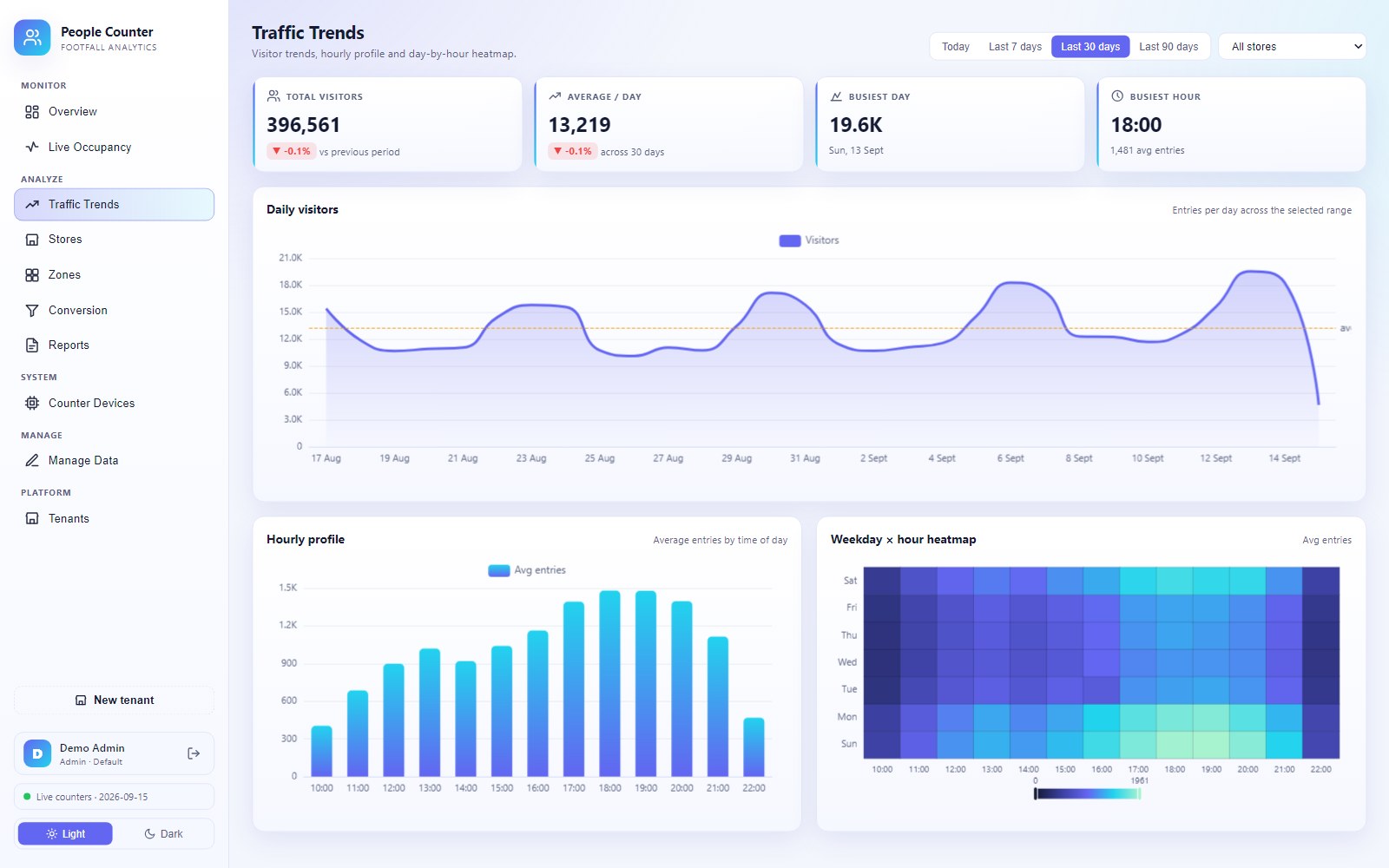The image size is (1389, 868).
Task: Click the Tenants building icon
Action: (32, 518)
